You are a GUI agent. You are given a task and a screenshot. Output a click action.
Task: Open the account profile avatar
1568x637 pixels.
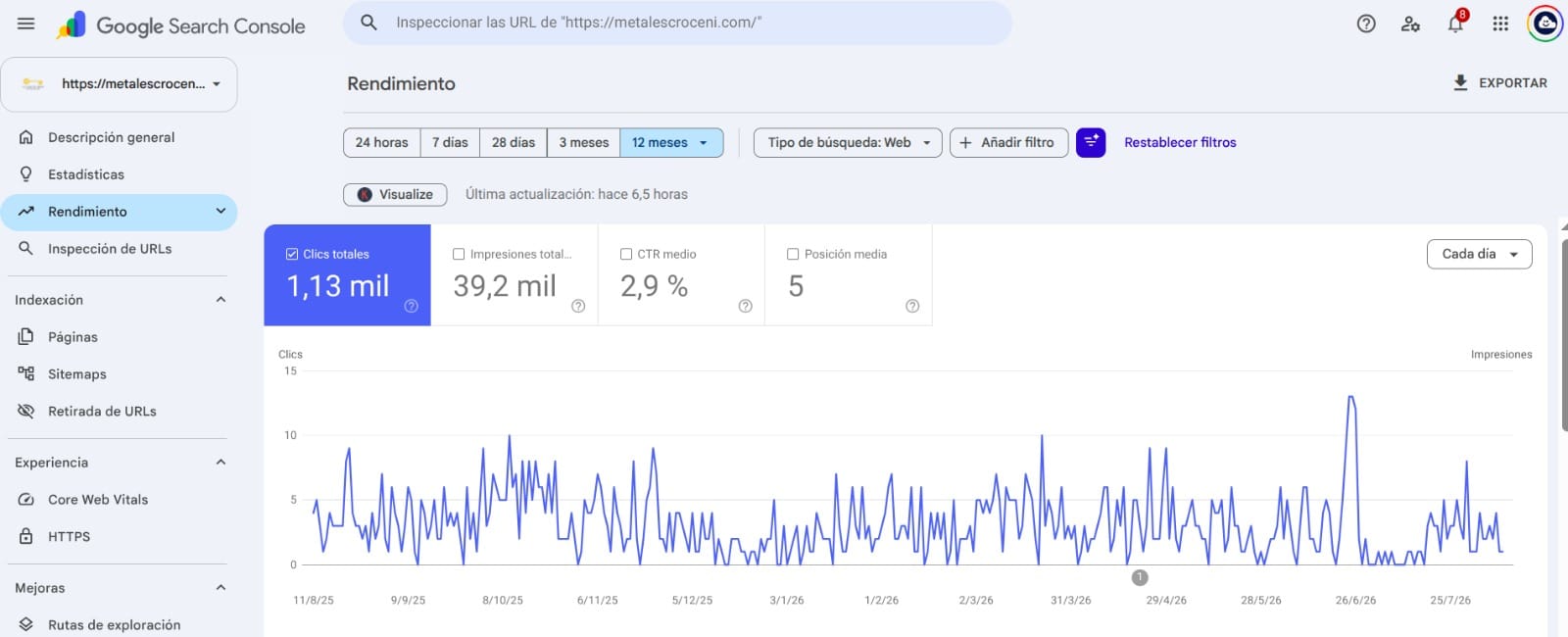point(1545,24)
